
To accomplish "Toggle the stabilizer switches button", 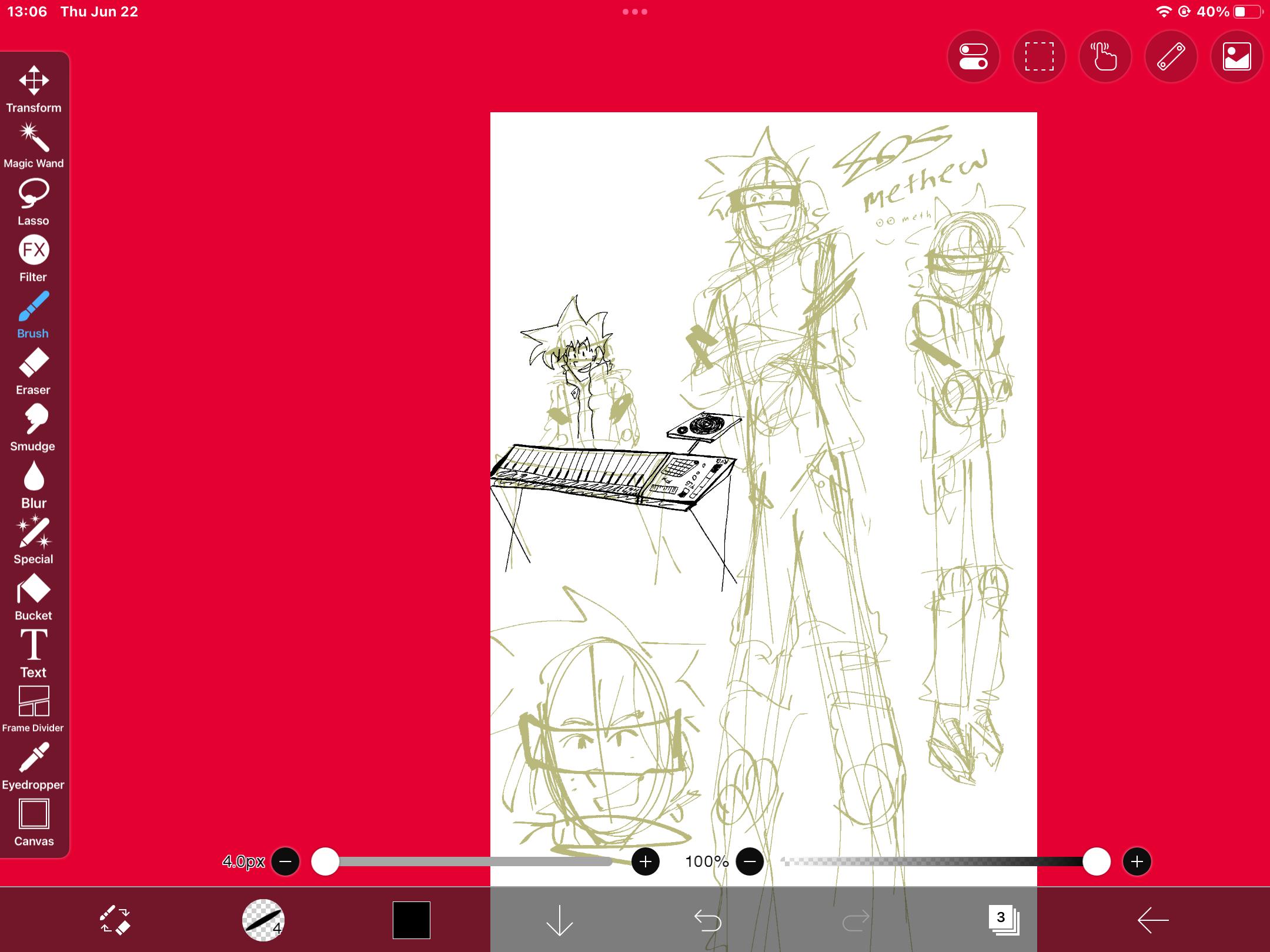I will click(x=974, y=57).
